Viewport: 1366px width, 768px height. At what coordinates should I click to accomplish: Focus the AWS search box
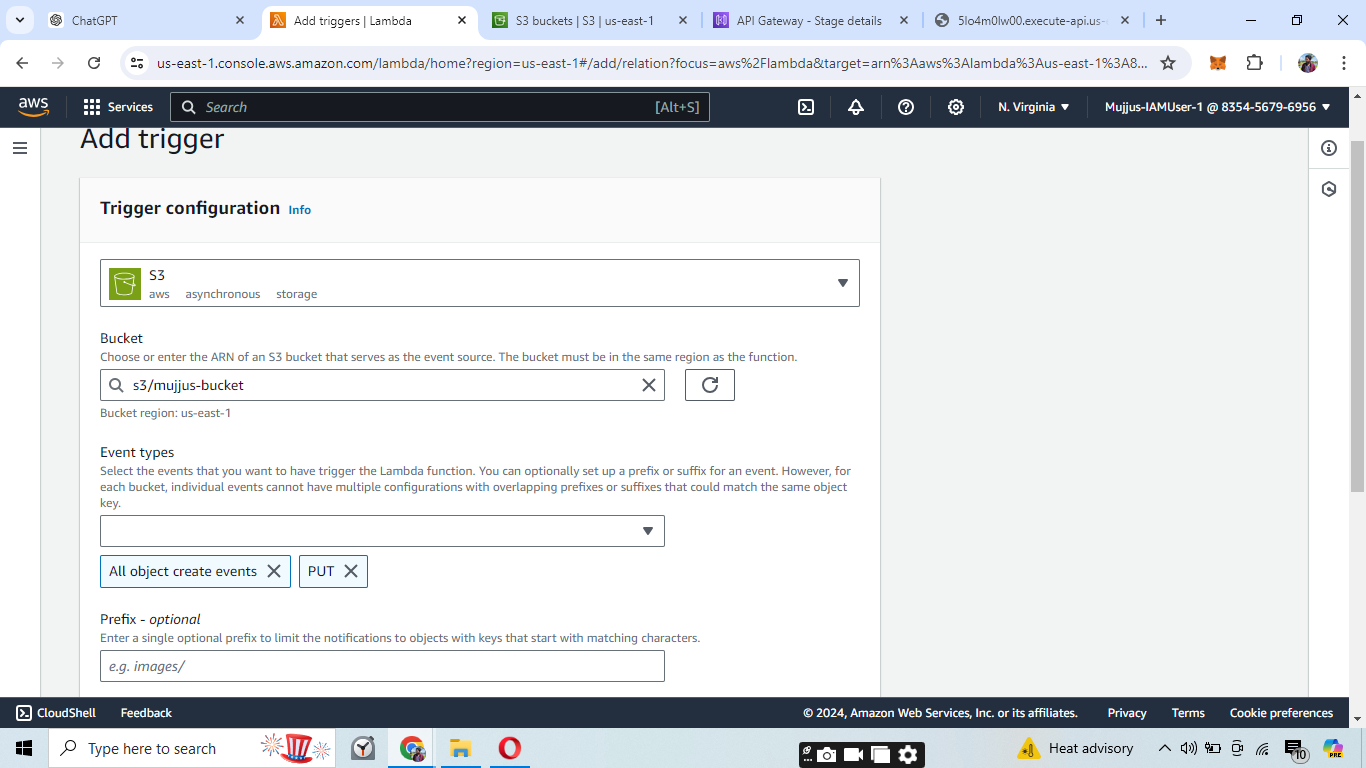click(440, 107)
